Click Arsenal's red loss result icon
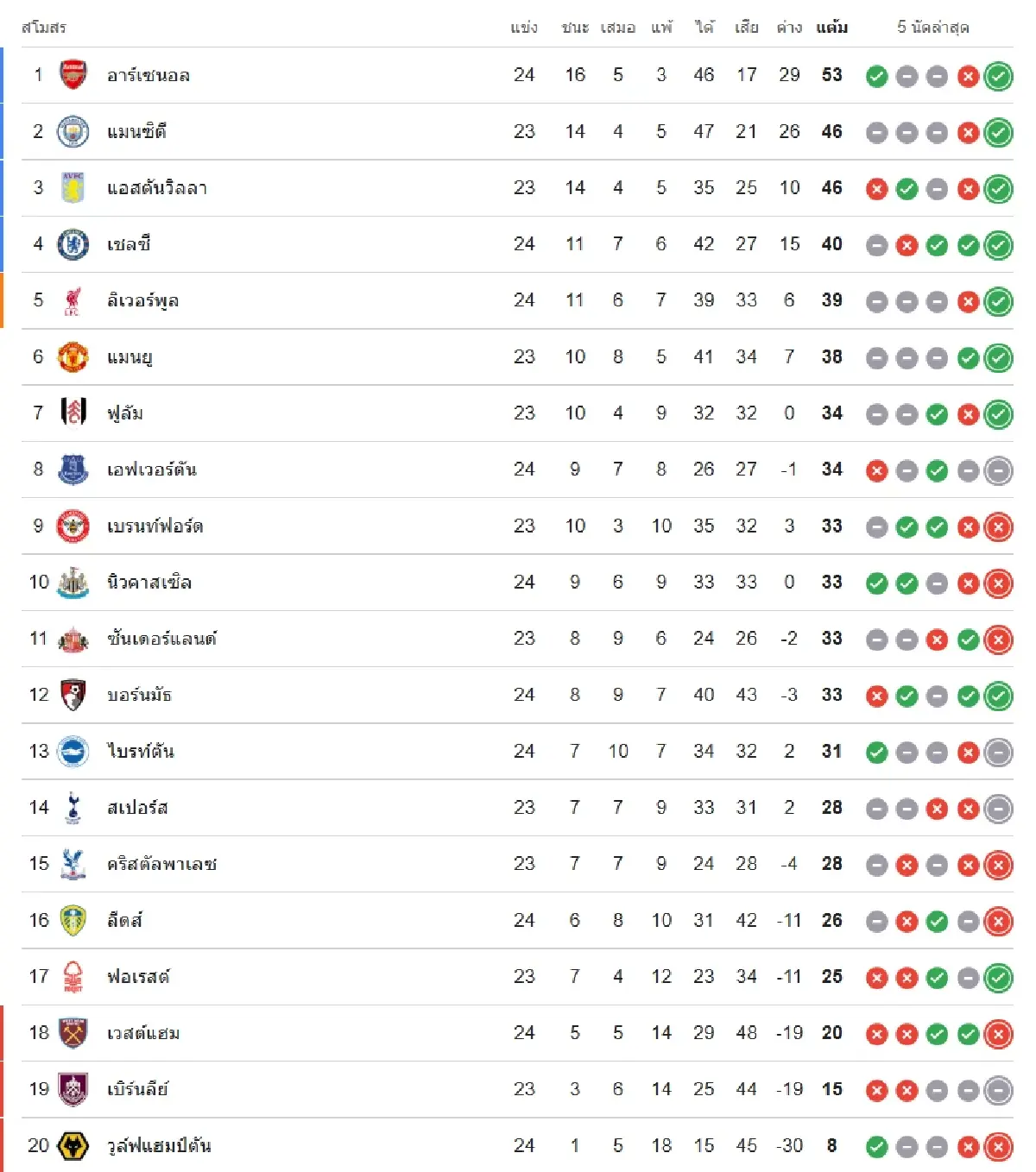1036x1172 pixels. pos(968,77)
